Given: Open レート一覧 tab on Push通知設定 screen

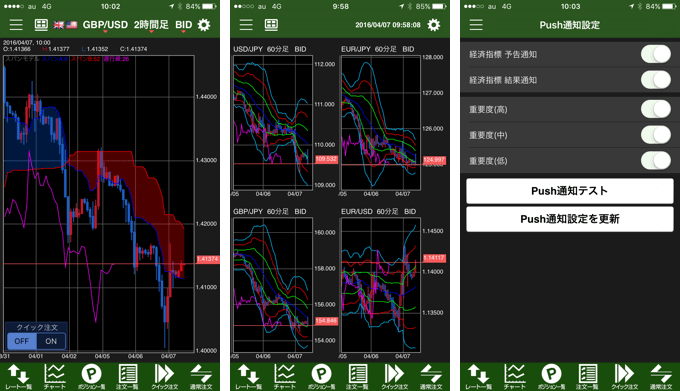Looking at the screenshot, I should (x=478, y=377).
